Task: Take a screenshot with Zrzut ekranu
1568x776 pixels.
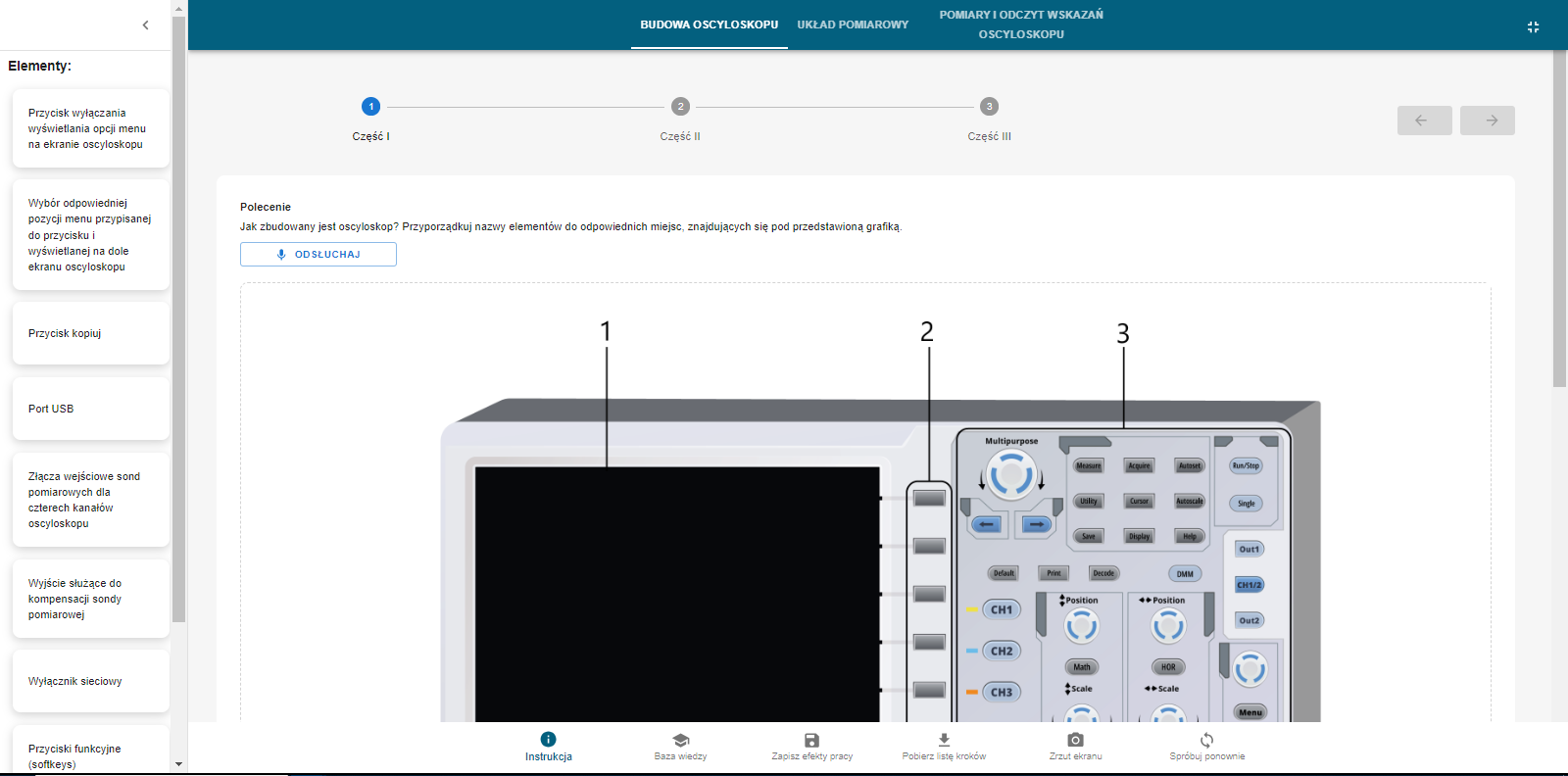Action: pyautogui.click(x=1075, y=740)
